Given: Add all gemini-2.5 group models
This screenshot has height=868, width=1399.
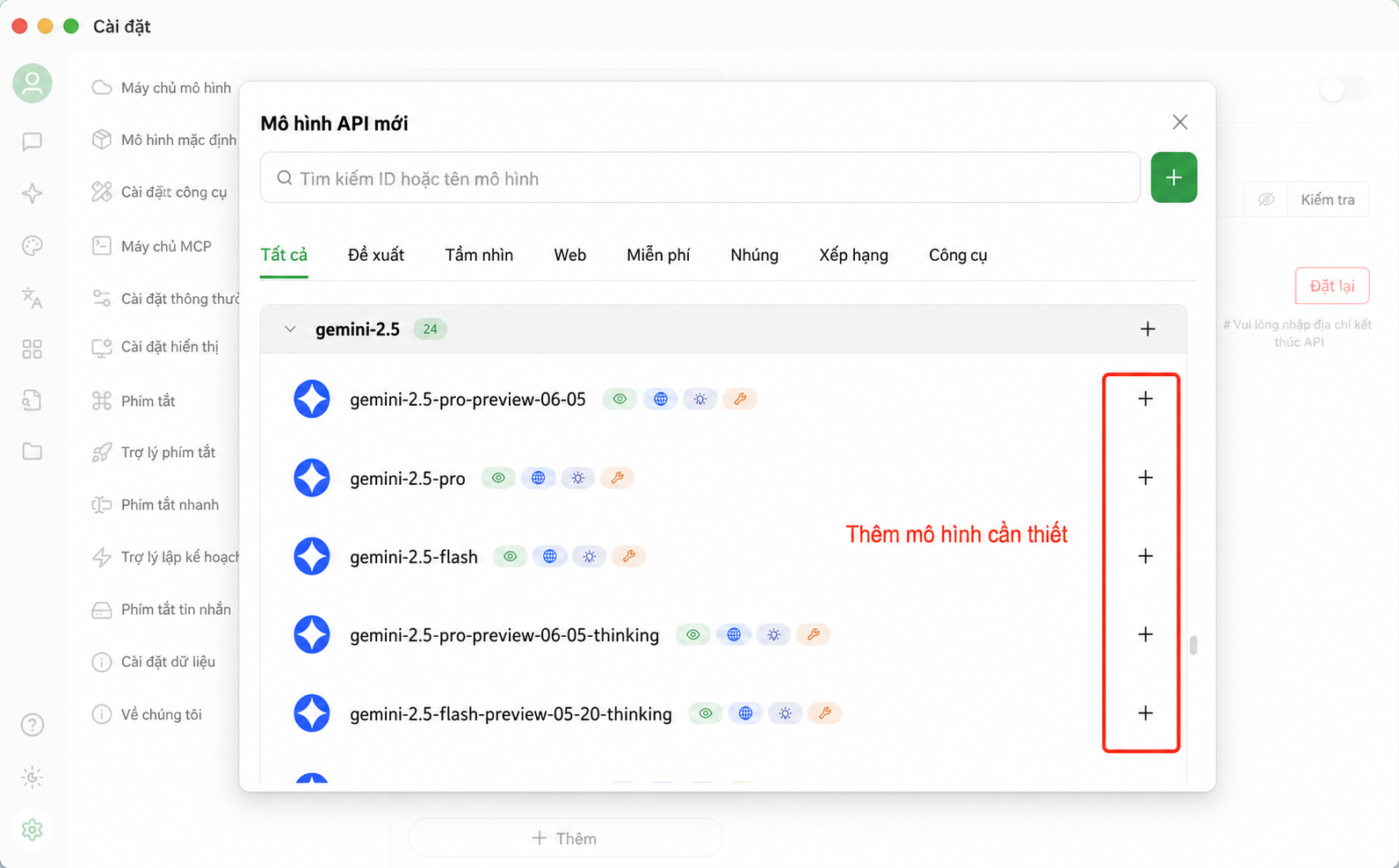Looking at the screenshot, I should 1148,329.
